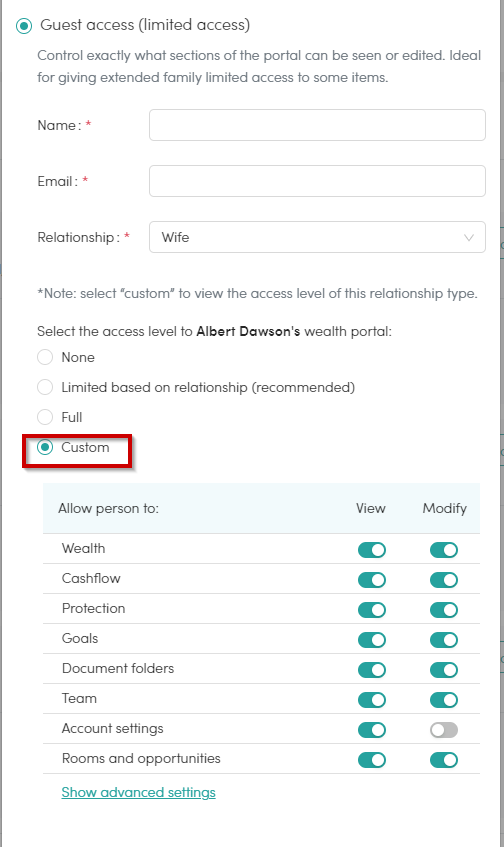The width and height of the screenshot is (504, 847).
Task: Choose Limited based on relationship option
Action: tap(45, 387)
